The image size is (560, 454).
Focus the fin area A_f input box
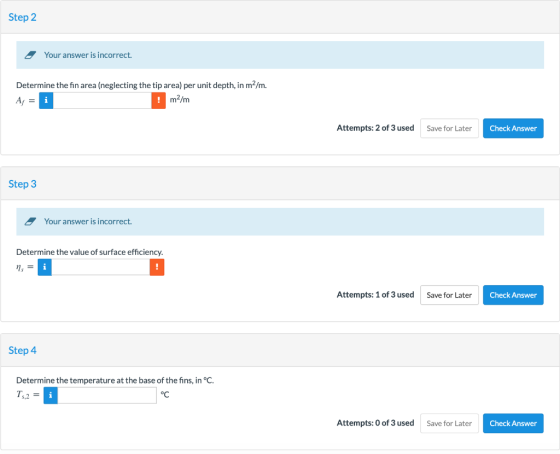[x=102, y=100]
